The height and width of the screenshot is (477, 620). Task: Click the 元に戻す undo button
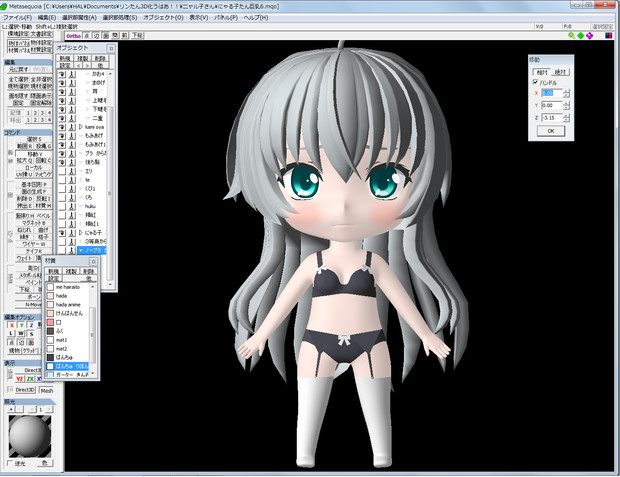click(19, 70)
